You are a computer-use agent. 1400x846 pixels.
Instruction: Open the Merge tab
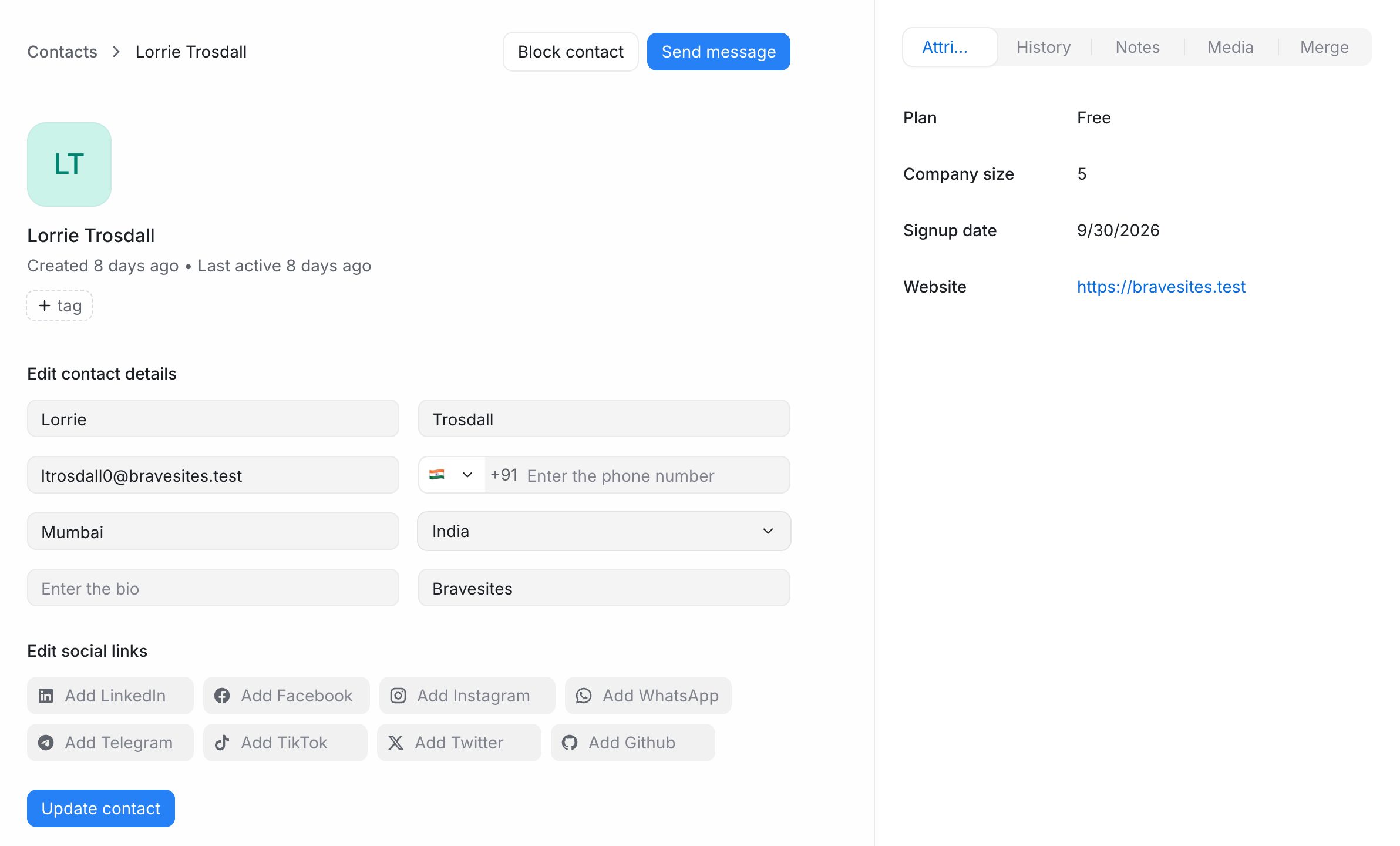[1324, 47]
